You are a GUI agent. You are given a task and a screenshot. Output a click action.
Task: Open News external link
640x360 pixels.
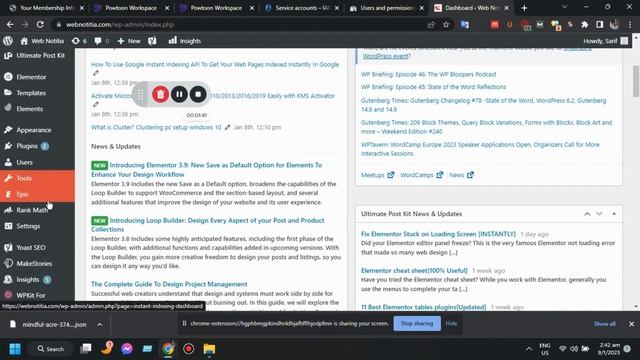(461, 175)
